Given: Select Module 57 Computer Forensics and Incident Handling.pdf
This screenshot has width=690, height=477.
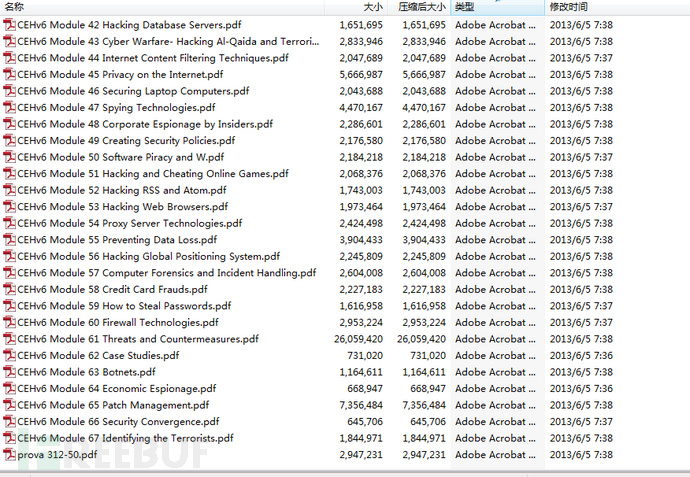Looking at the screenshot, I should (166, 273).
